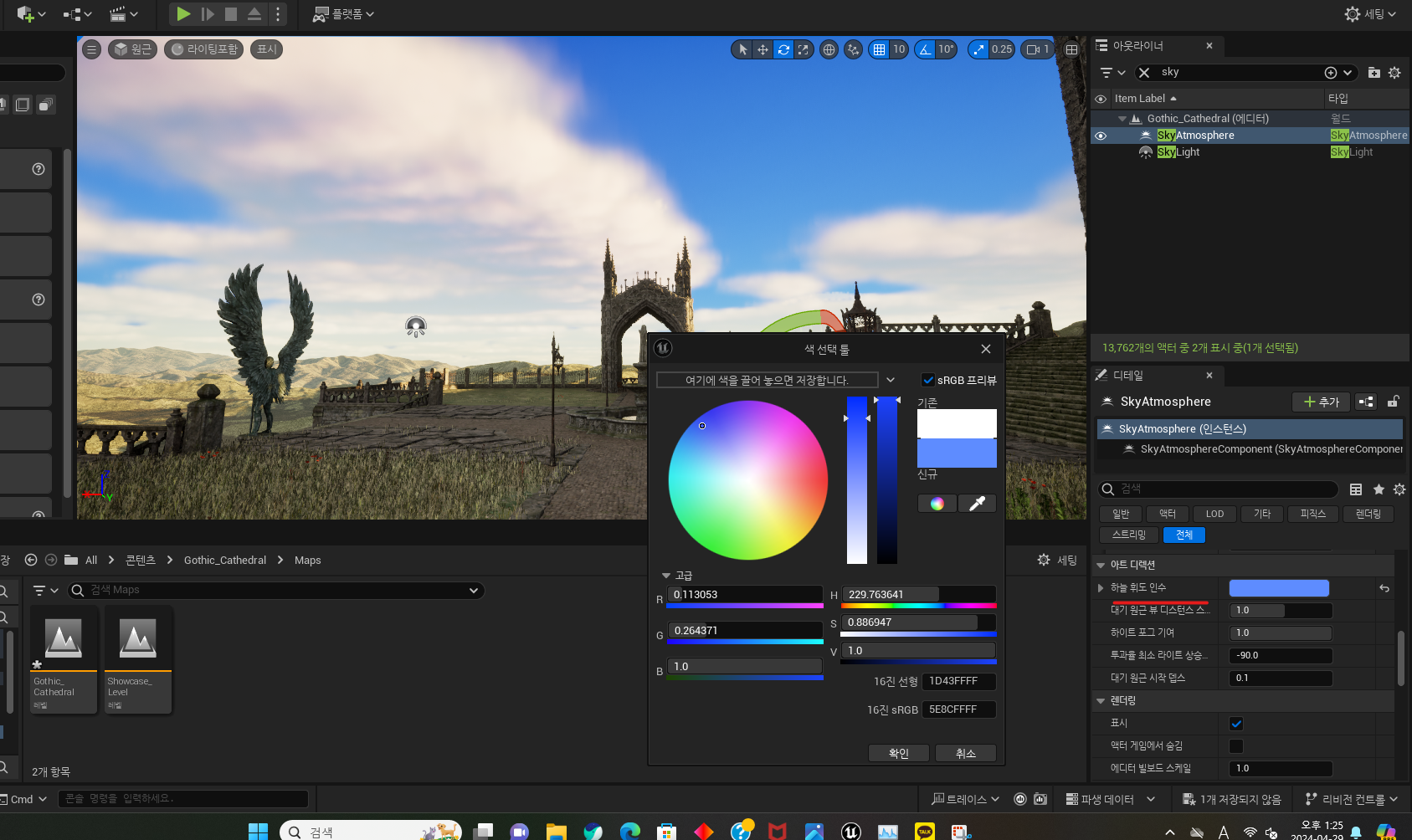The height and width of the screenshot is (840, 1412).
Task: Expand the 하늘 휘도 인수 property
Action: coord(1101,588)
